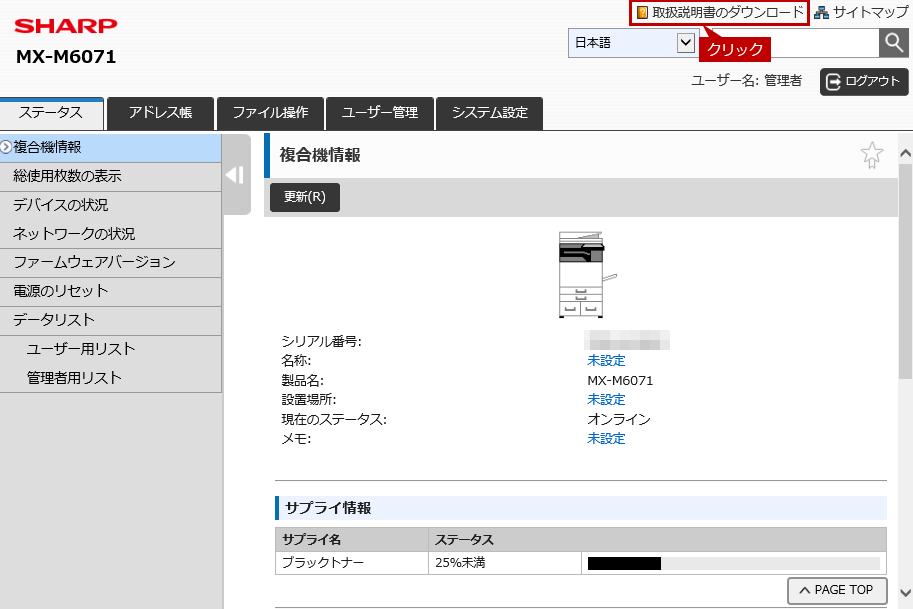Collapse the left menu panel arrow
Viewport: 913px width, 609px height.
tap(235, 175)
